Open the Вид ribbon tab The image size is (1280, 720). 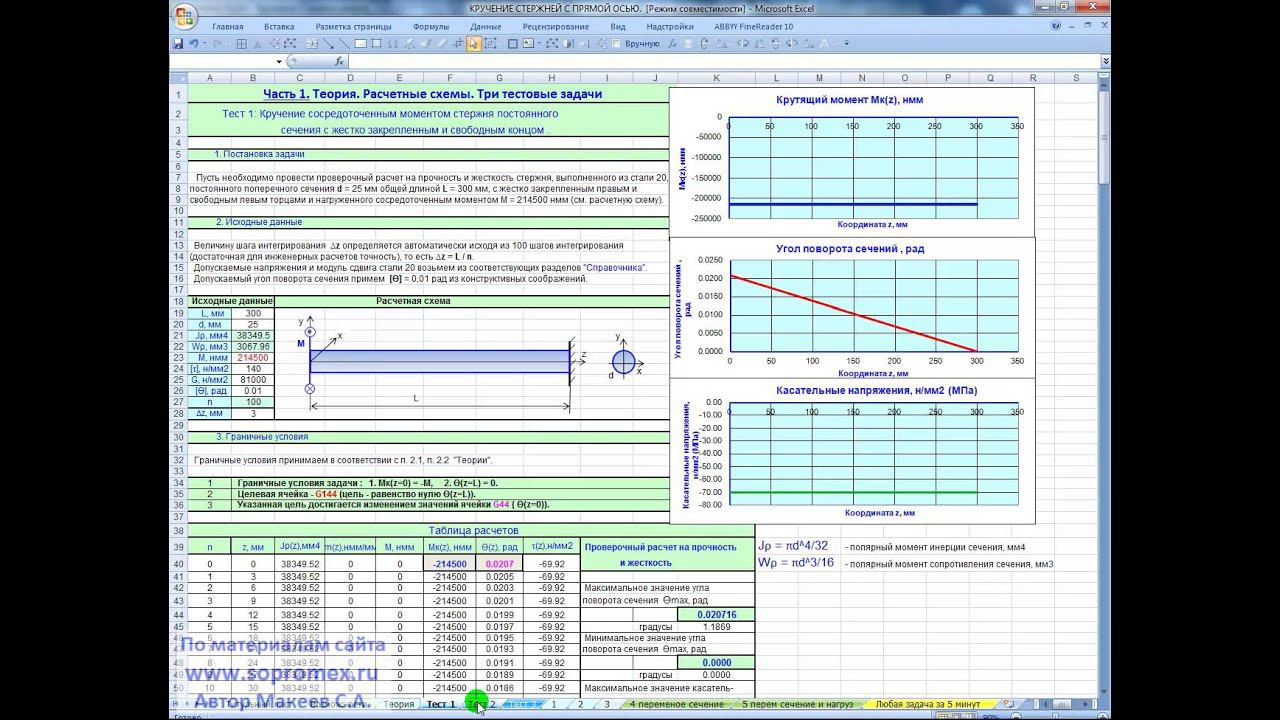click(618, 27)
